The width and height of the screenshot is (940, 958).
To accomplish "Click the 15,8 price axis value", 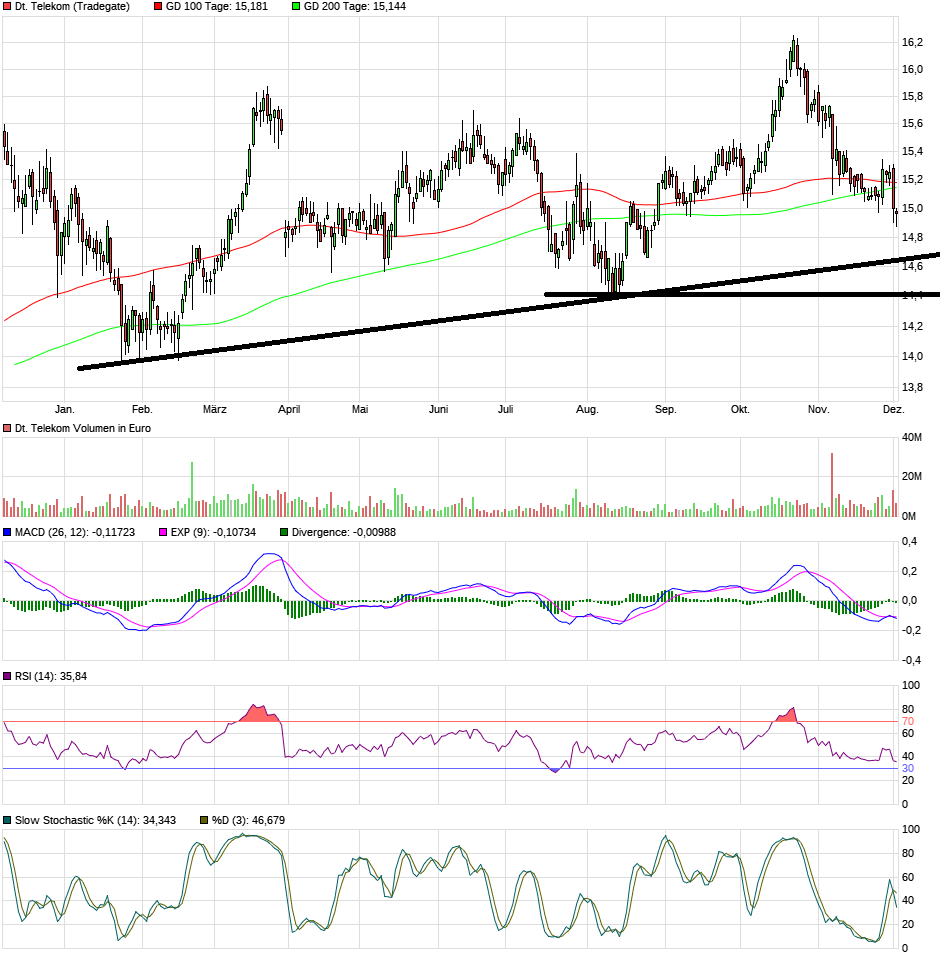I will (913, 96).
